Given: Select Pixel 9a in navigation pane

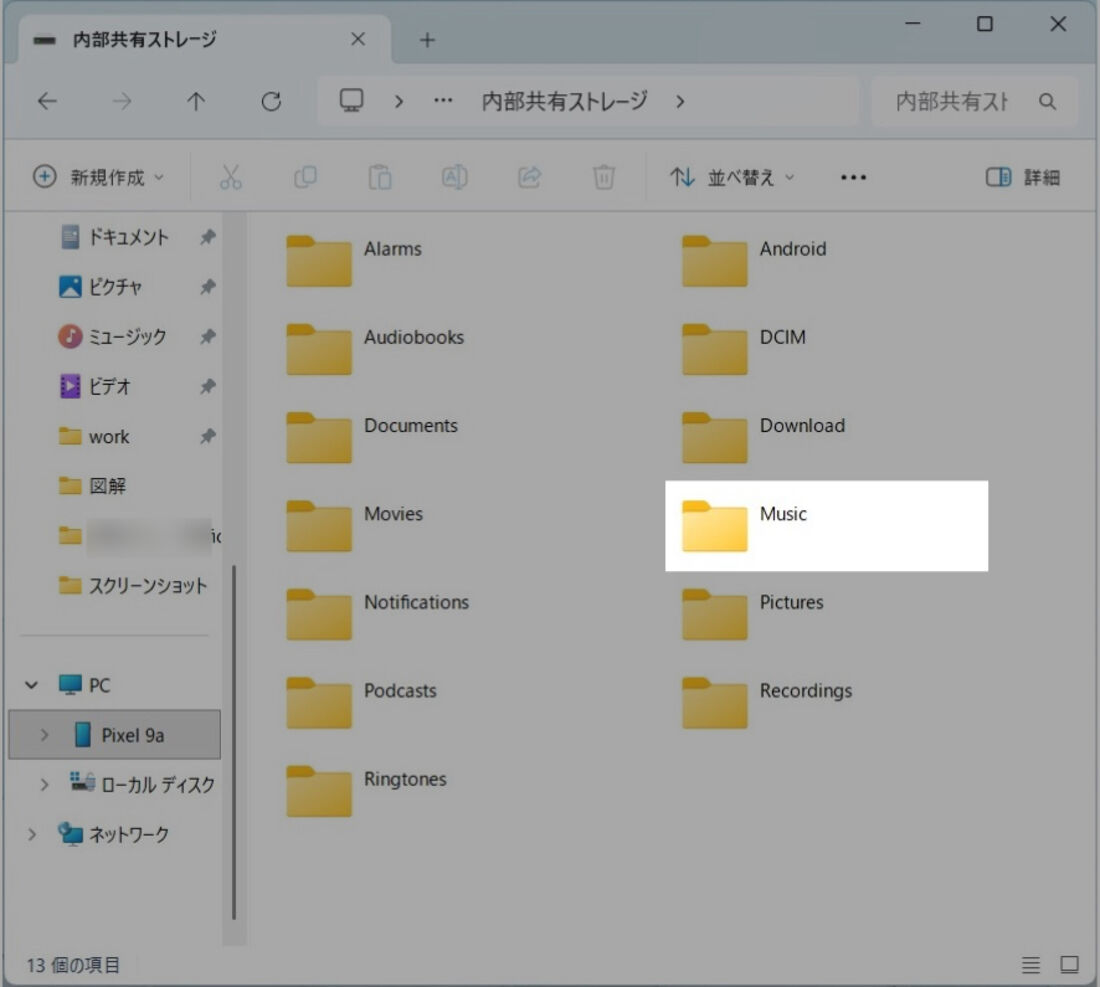Looking at the screenshot, I should click(x=114, y=734).
